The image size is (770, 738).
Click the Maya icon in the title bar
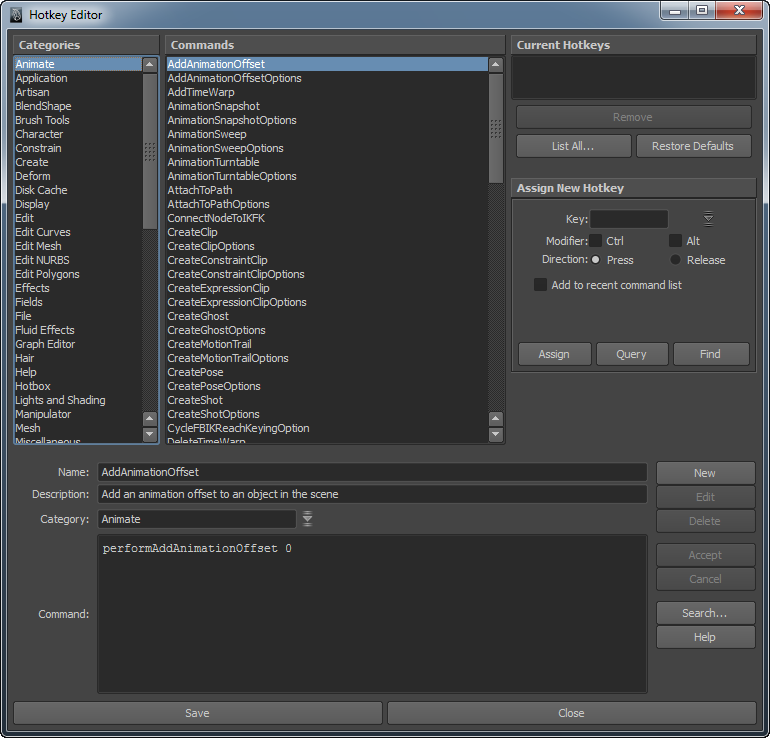(x=15, y=14)
